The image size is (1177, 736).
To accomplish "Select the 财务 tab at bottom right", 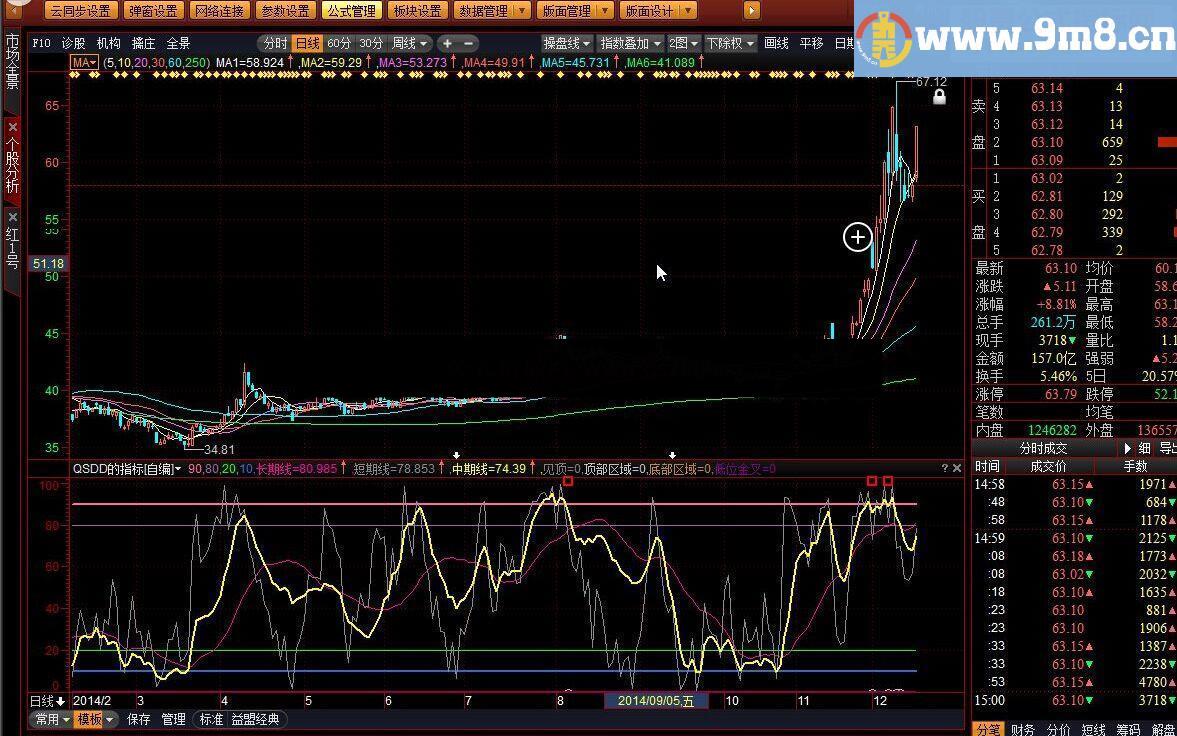I will (1023, 729).
